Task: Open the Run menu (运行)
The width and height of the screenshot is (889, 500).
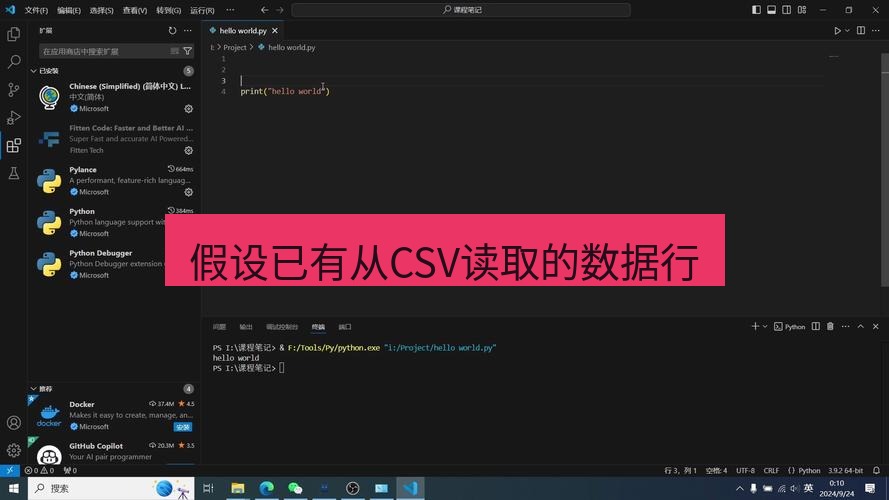Action: pyautogui.click(x=202, y=10)
